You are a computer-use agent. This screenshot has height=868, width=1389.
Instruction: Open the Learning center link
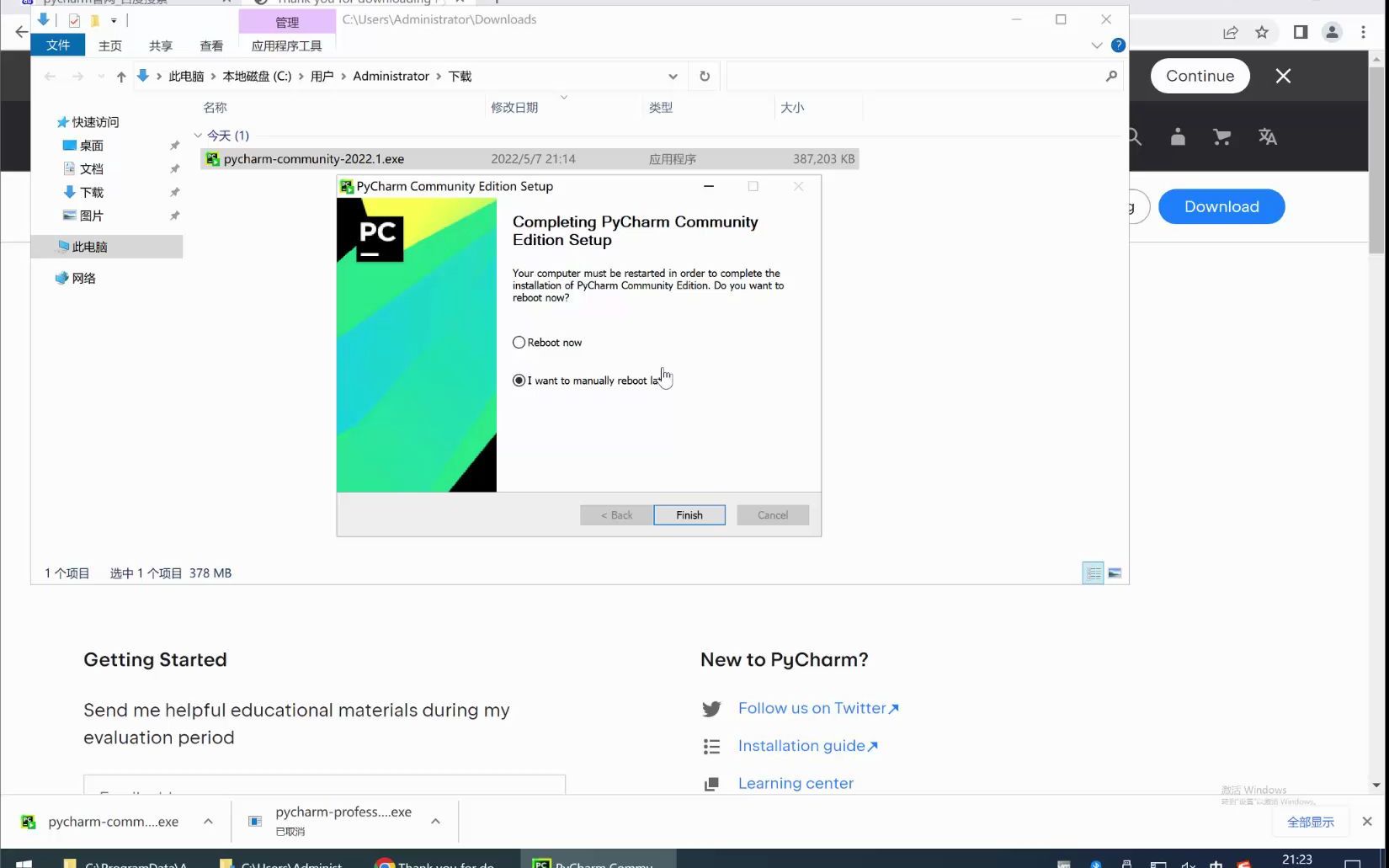[796, 784]
